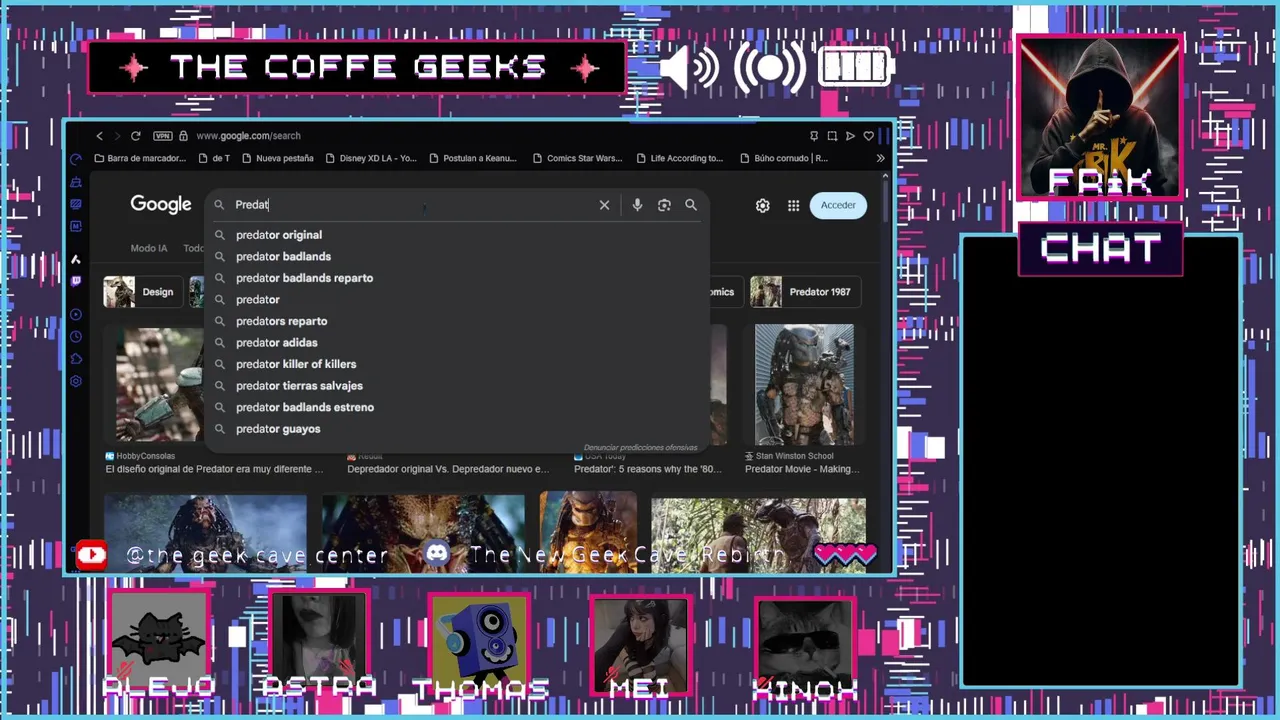Screen dimensions: 1280x720
Task: Open the M-logo sidebar icon
Action: pos(76,227)
